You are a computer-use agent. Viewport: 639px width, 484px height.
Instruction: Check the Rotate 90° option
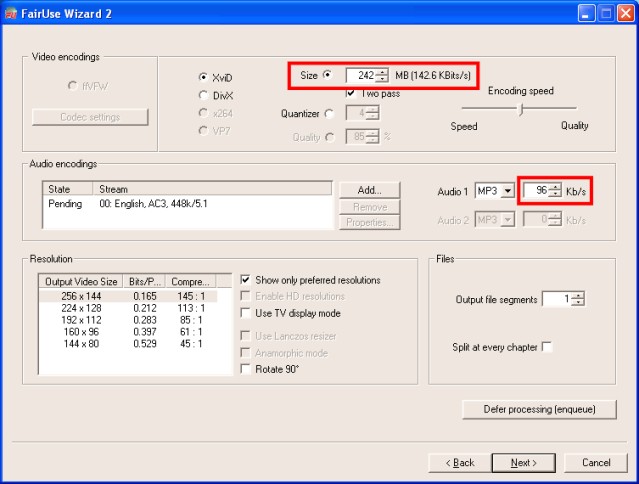pos(246,369)
